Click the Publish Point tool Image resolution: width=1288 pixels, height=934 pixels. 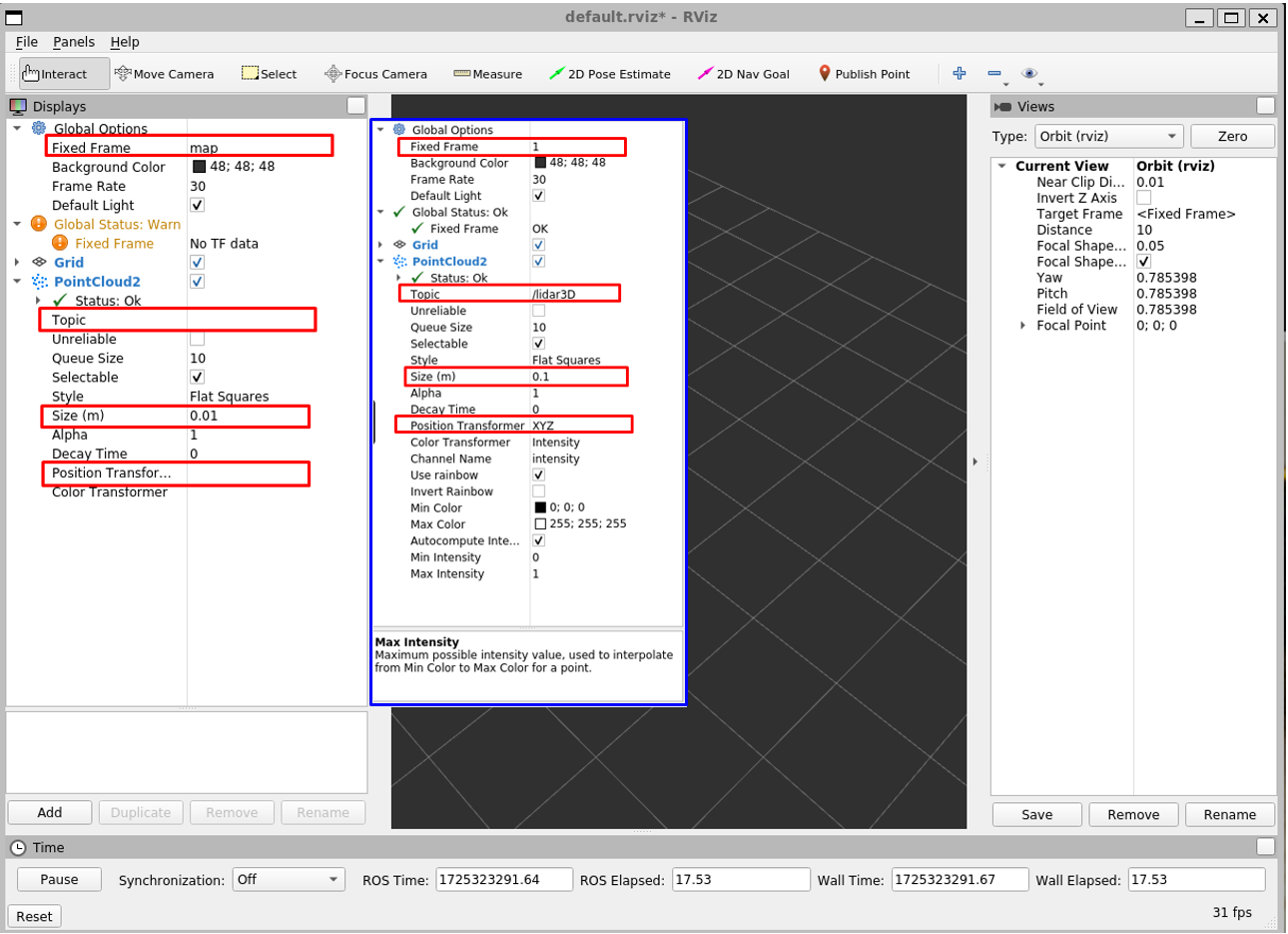coord(864,74)
